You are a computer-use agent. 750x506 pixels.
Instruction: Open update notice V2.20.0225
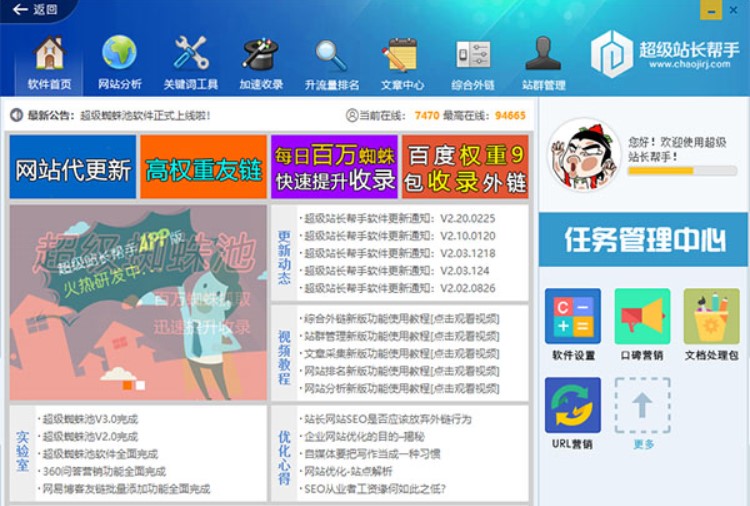[x=400, y=219]
